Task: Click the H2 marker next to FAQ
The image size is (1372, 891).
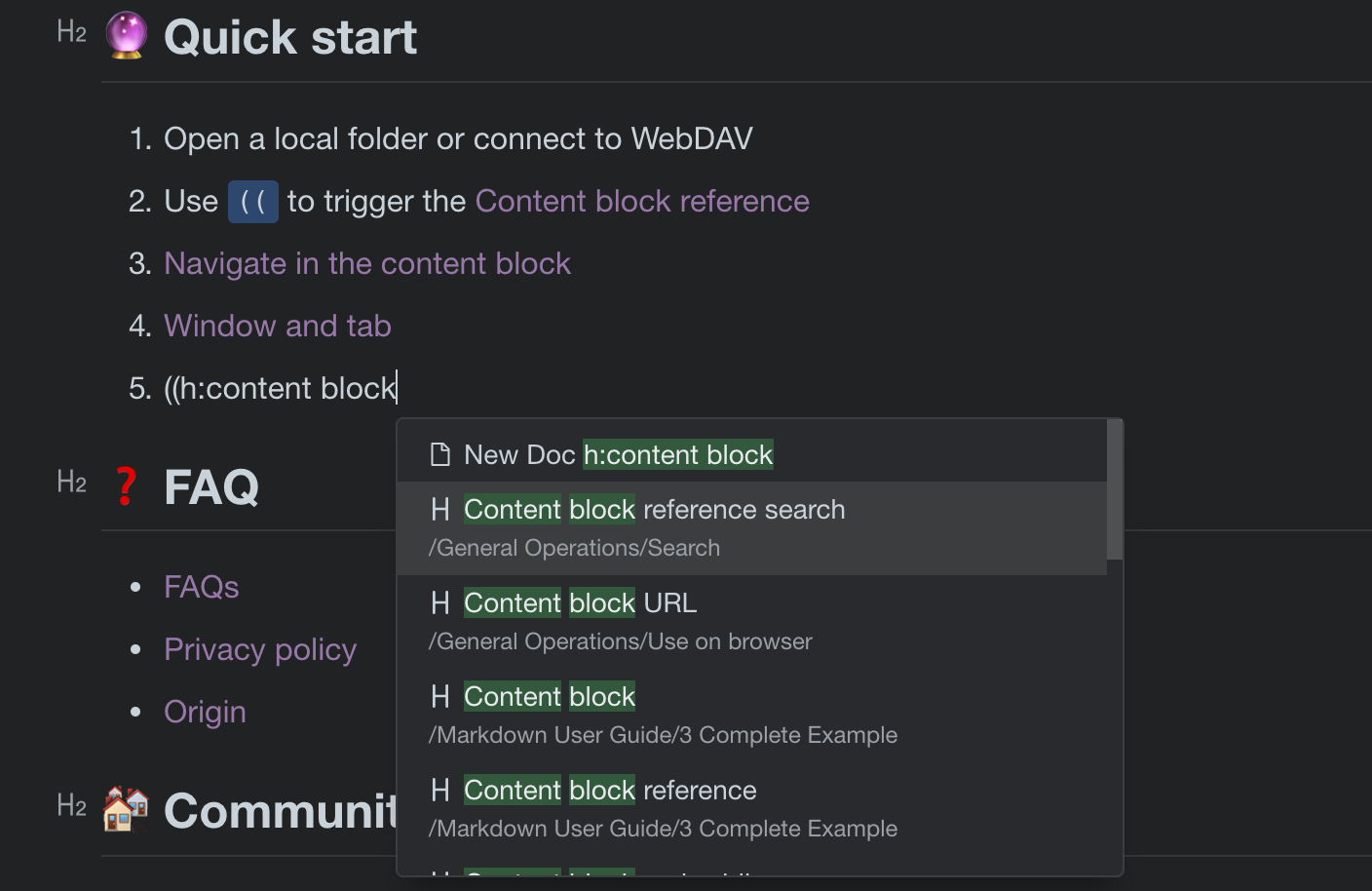Action: [71, 483]
